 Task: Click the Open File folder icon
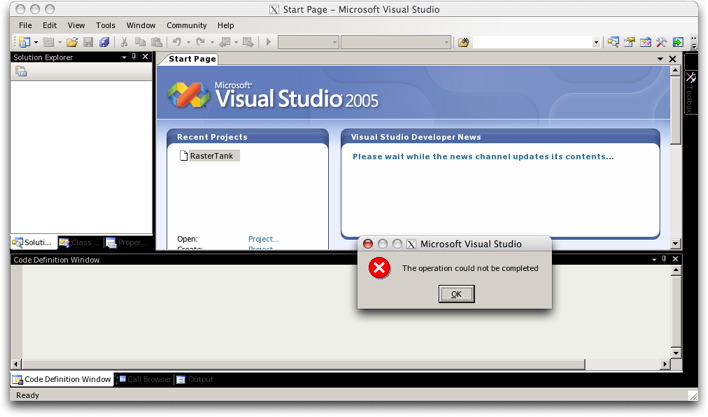(72, 42)
